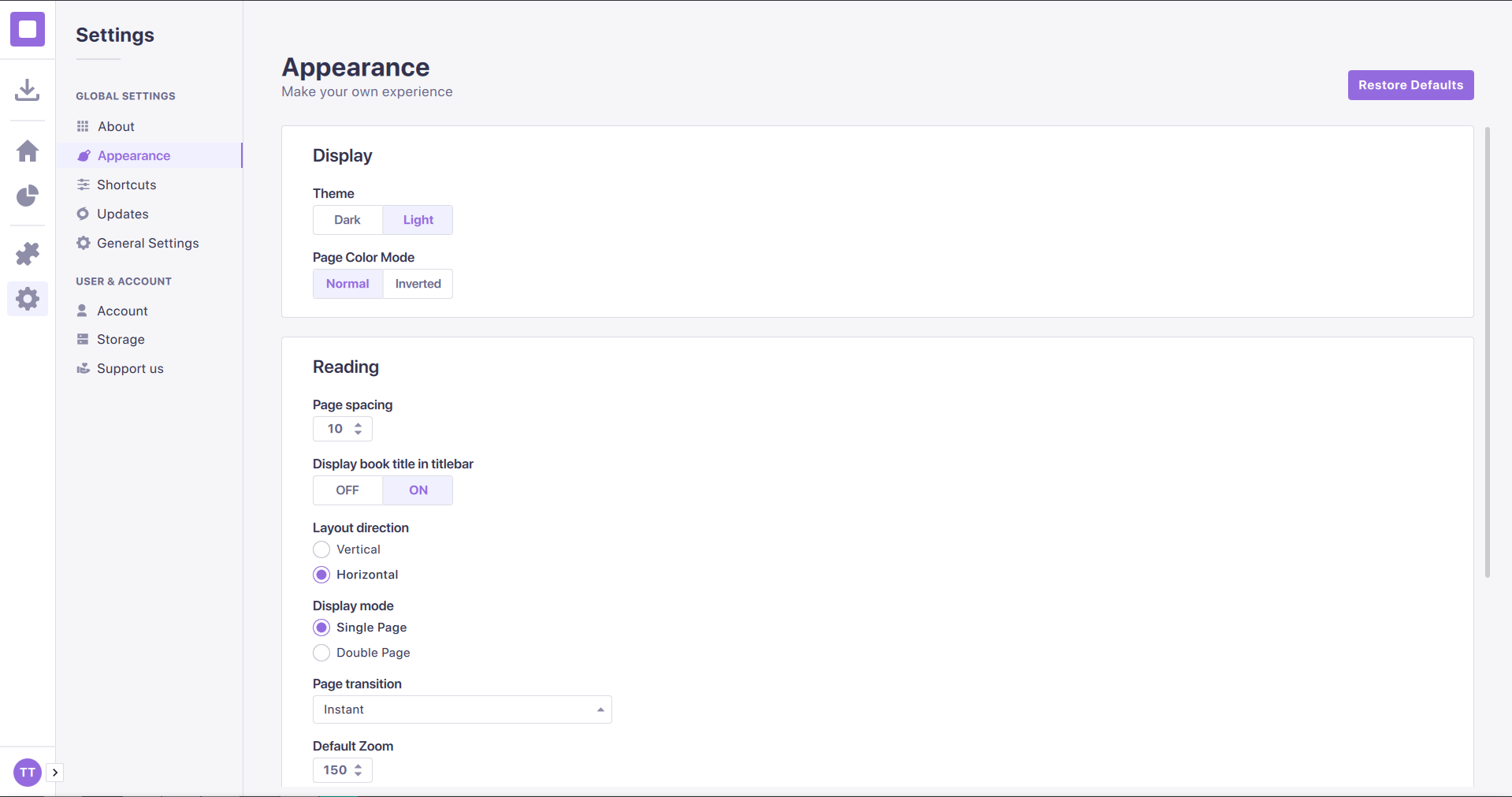Switch theme to Dark
The image size is (1512, 797).
[347, 220]
